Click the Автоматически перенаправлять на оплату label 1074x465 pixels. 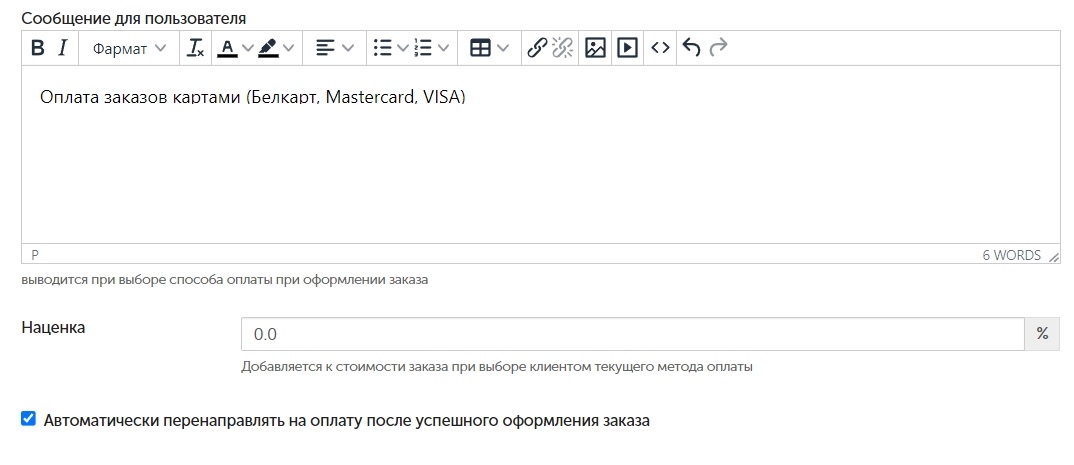pos(347,420)
